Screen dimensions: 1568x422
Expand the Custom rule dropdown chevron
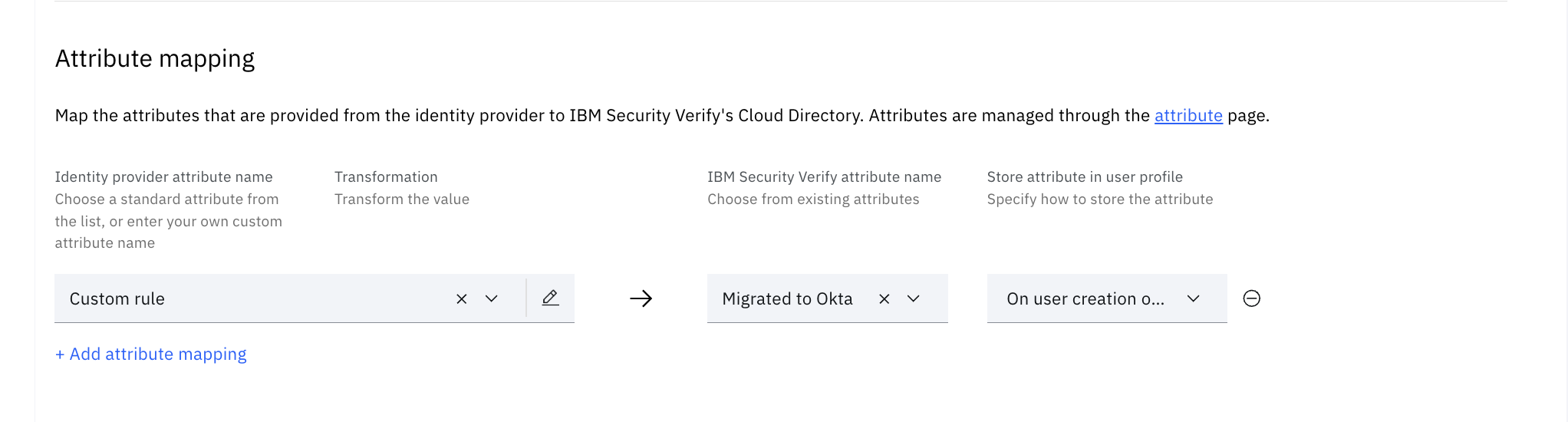492,299
